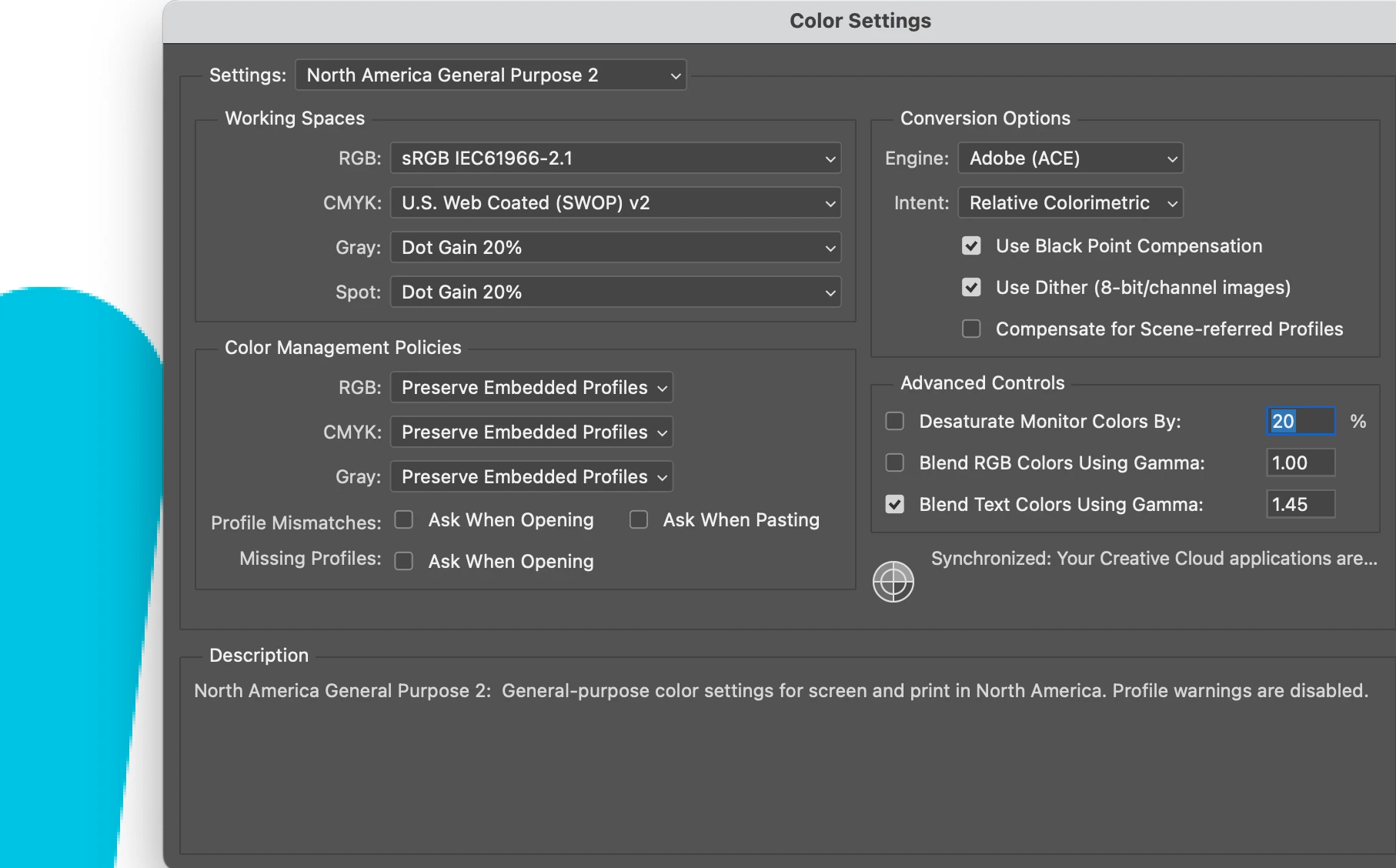The width and height of the screenshot is (1396, 868).
Task: Uncheck Use Black Point Compensation
Action: [x=971, y=246]
